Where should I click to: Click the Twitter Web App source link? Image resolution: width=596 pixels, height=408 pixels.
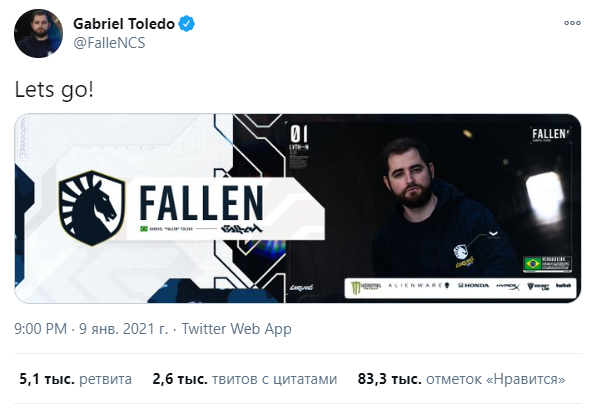coord(236,329)
